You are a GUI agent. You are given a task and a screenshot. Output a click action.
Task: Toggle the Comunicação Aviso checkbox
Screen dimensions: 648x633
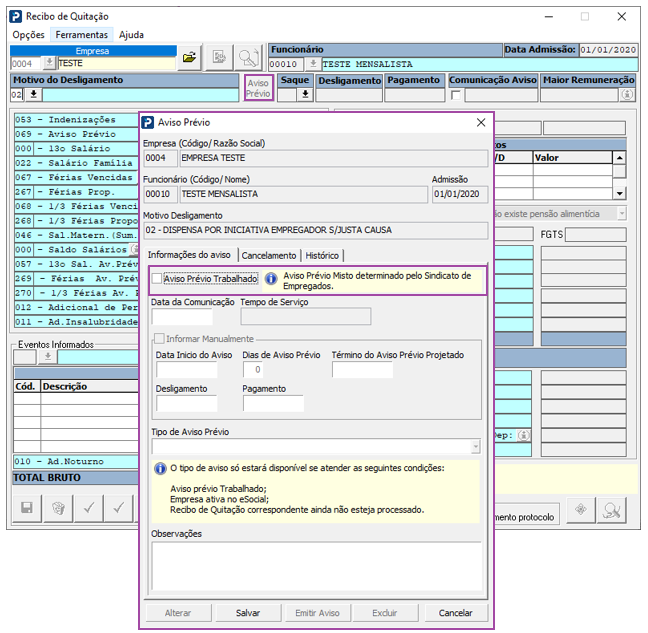coord(456,95)
